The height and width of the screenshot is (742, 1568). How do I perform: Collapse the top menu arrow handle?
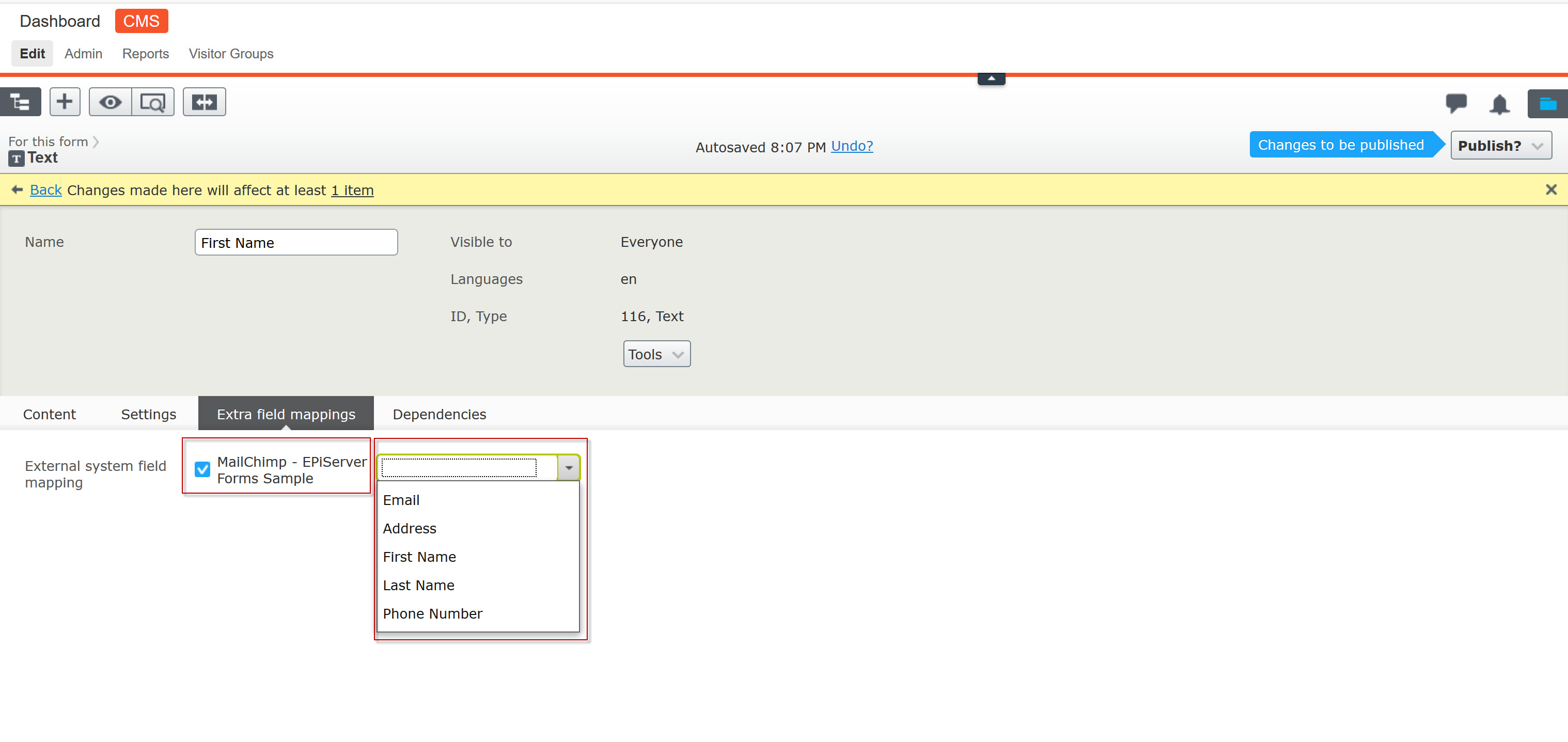click(x=991, y=78)
